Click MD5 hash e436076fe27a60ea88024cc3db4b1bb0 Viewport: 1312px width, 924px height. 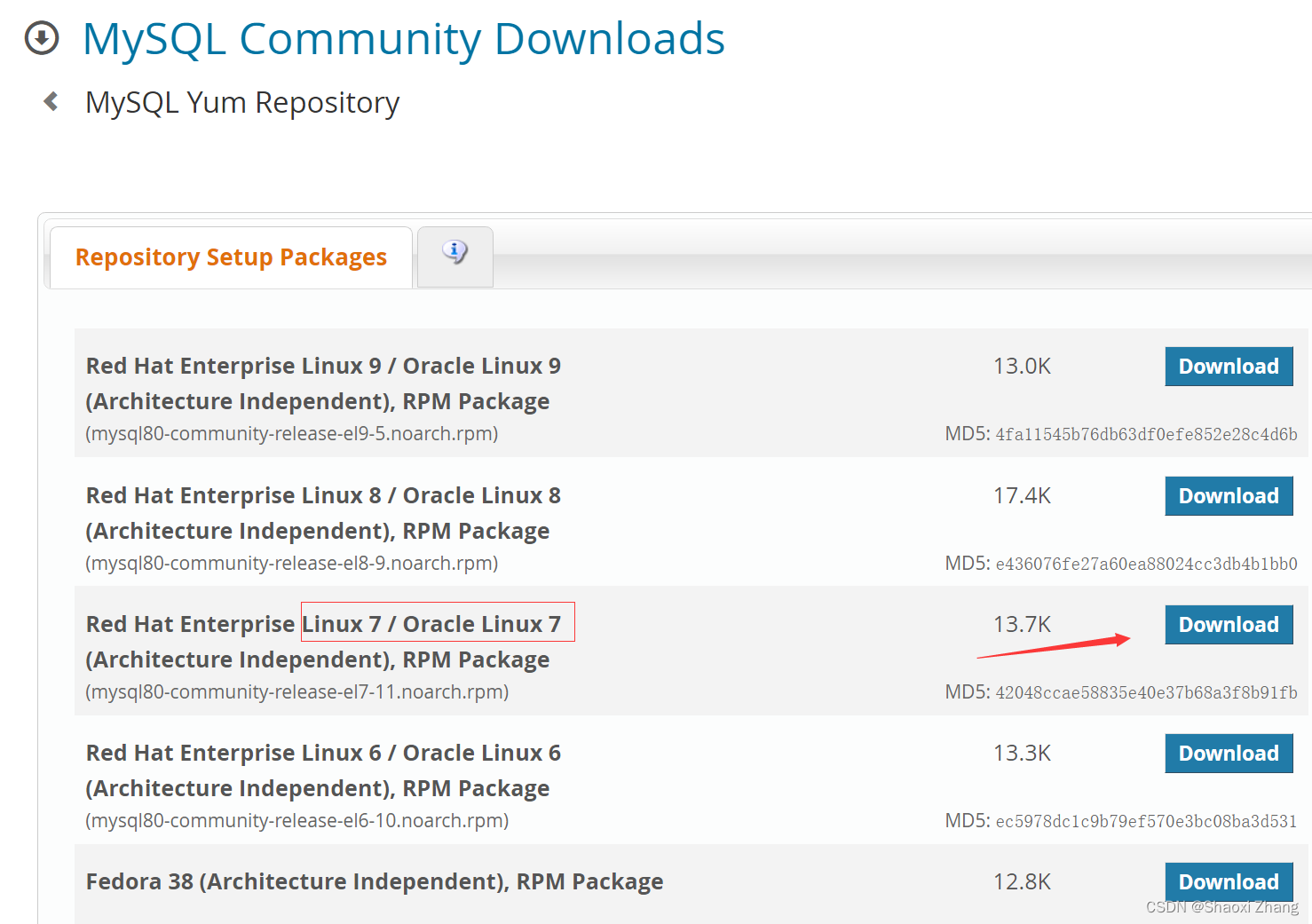click(1146, 565)
